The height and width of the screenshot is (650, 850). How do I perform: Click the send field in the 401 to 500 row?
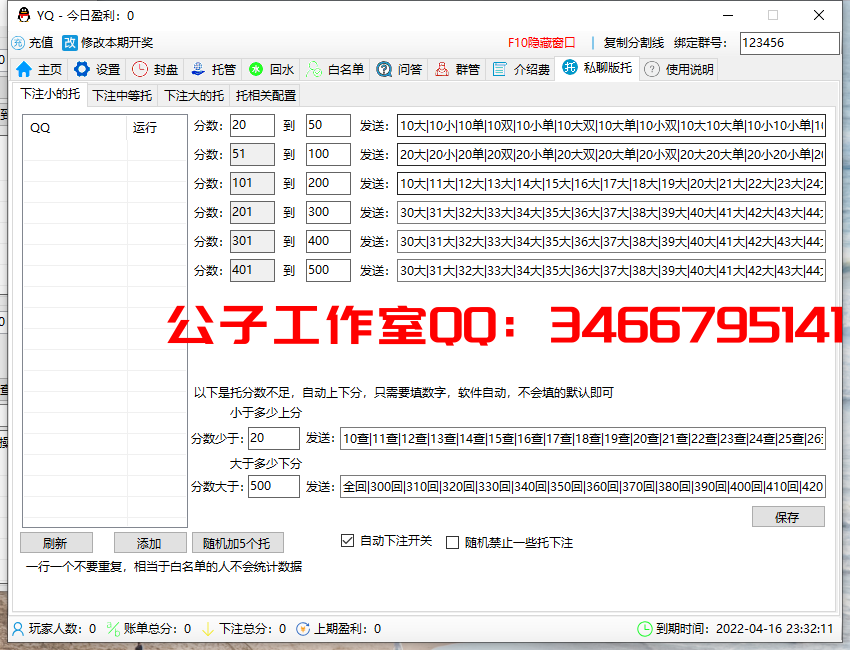pos(611,270)
